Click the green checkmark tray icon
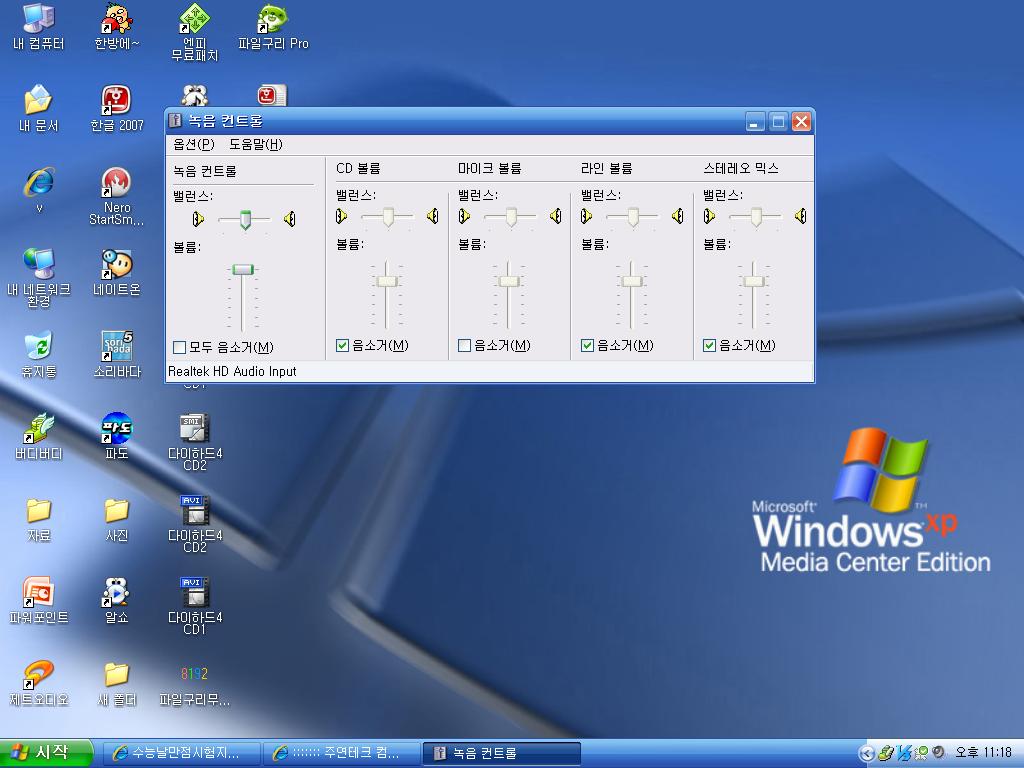This screenshot has width=1024, height=768. [x=921, y=753]
